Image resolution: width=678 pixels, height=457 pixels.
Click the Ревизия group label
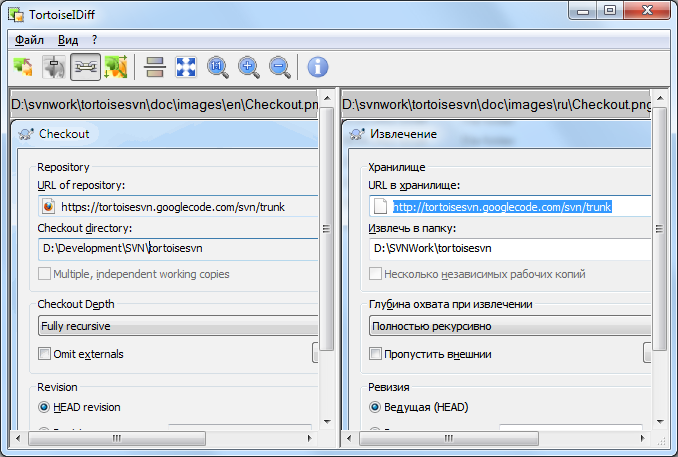388,387
